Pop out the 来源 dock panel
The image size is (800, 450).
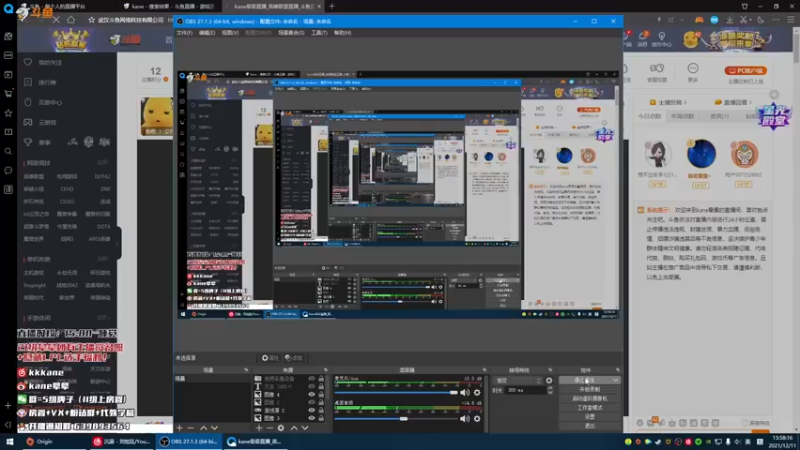coord(326,370)
